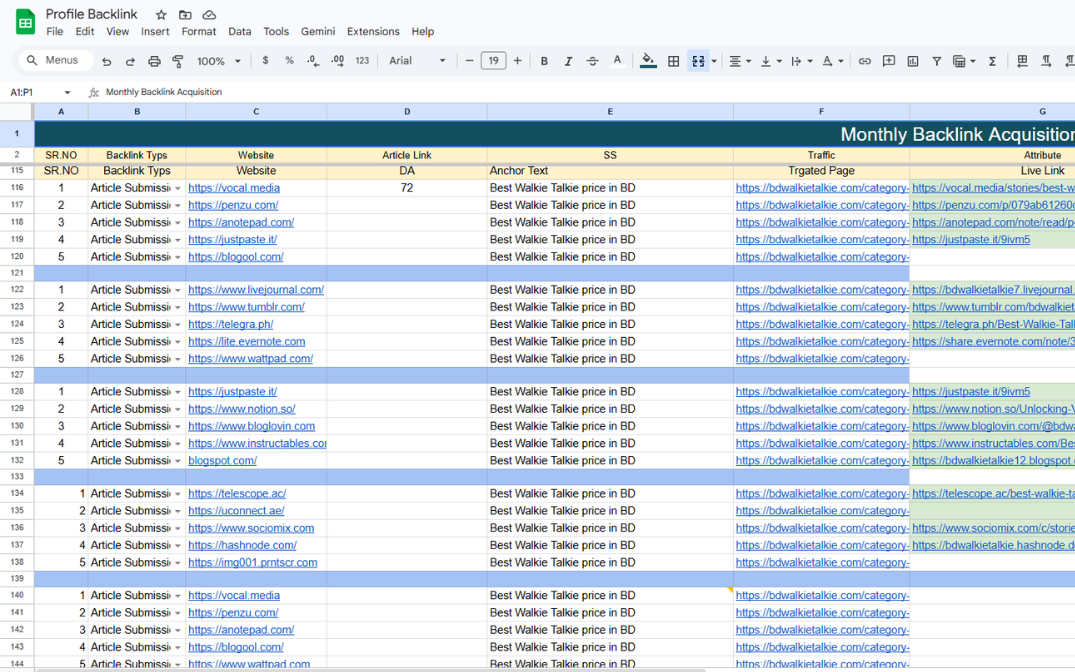Click the Undo icon in toolbar

tap(107, 61)
